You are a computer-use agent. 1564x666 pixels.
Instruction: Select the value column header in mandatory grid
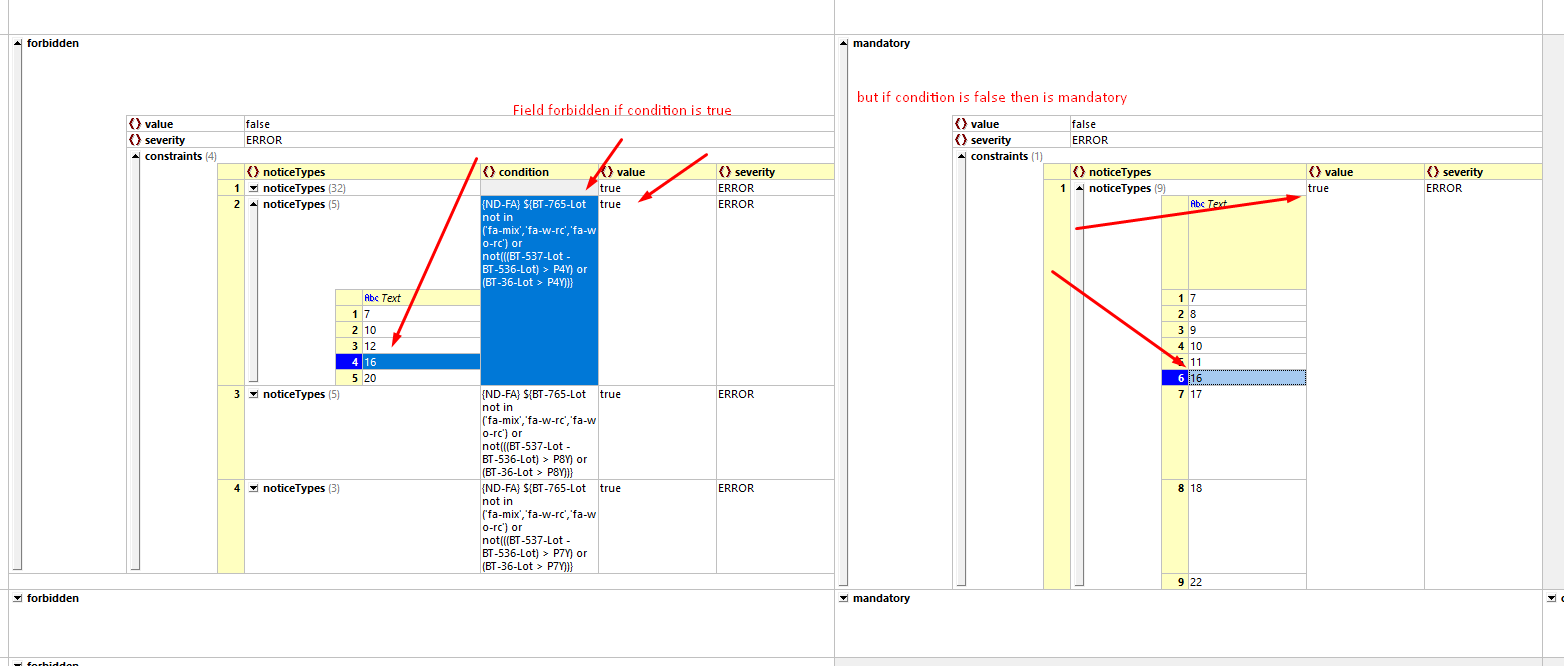(1365, 172)
